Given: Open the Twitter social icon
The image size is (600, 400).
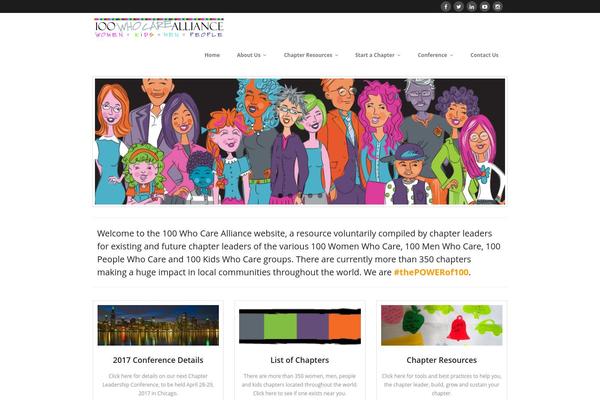Looking at the screenshot, I should (458, 7).
